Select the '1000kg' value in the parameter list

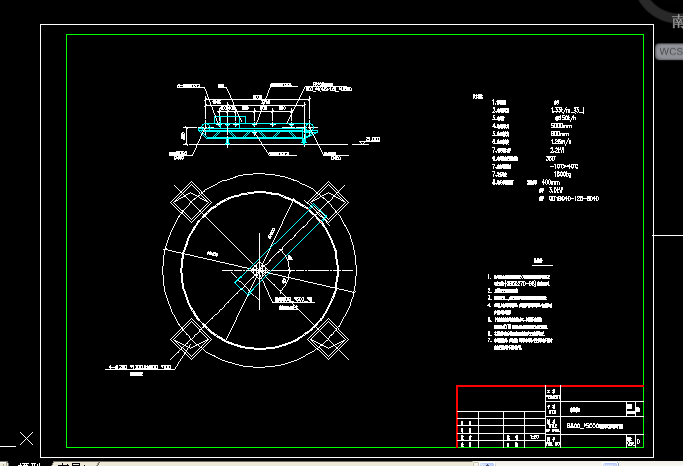pos(562,174)
